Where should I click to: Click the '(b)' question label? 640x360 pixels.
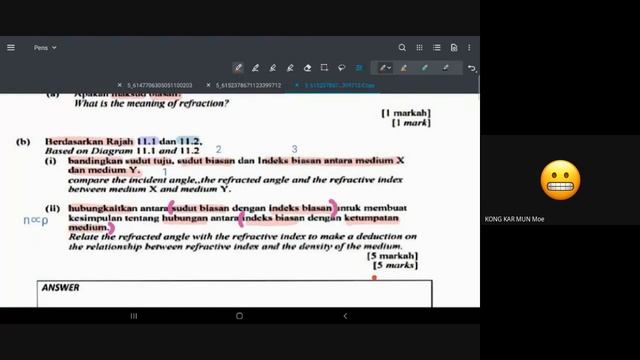23,142
